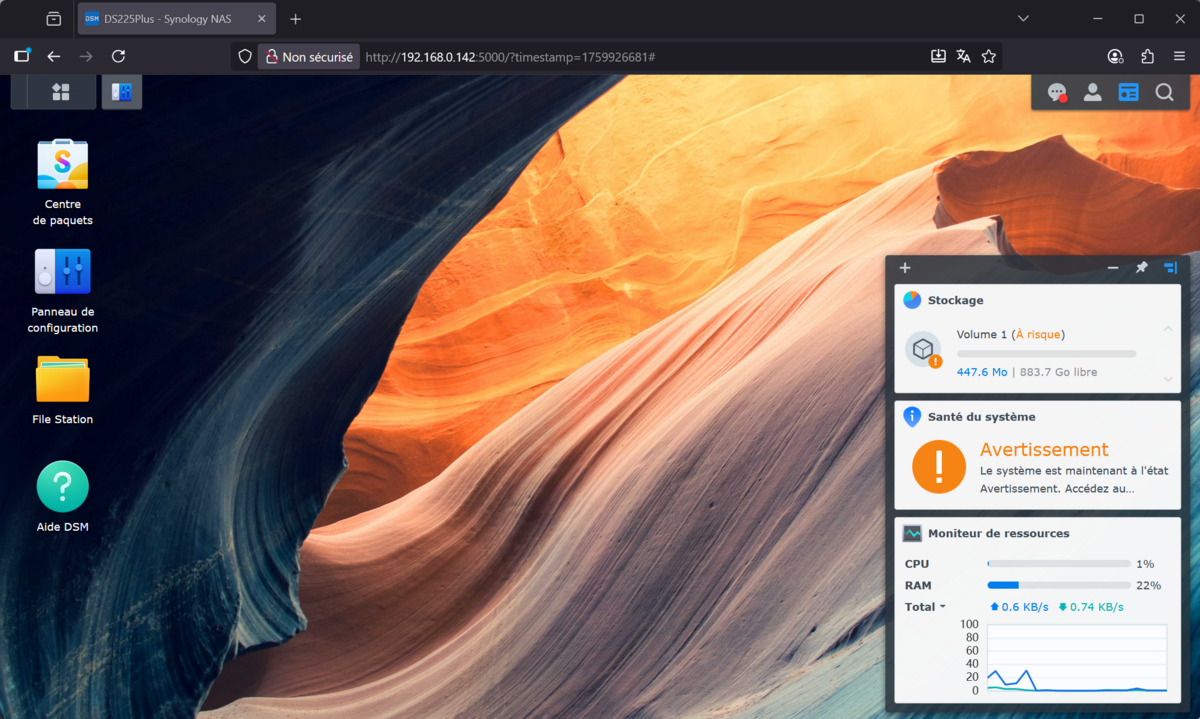Open Centre de paquets desktop icon
The height and width of the screenshot is (719, 1200).
click(62, 165)
